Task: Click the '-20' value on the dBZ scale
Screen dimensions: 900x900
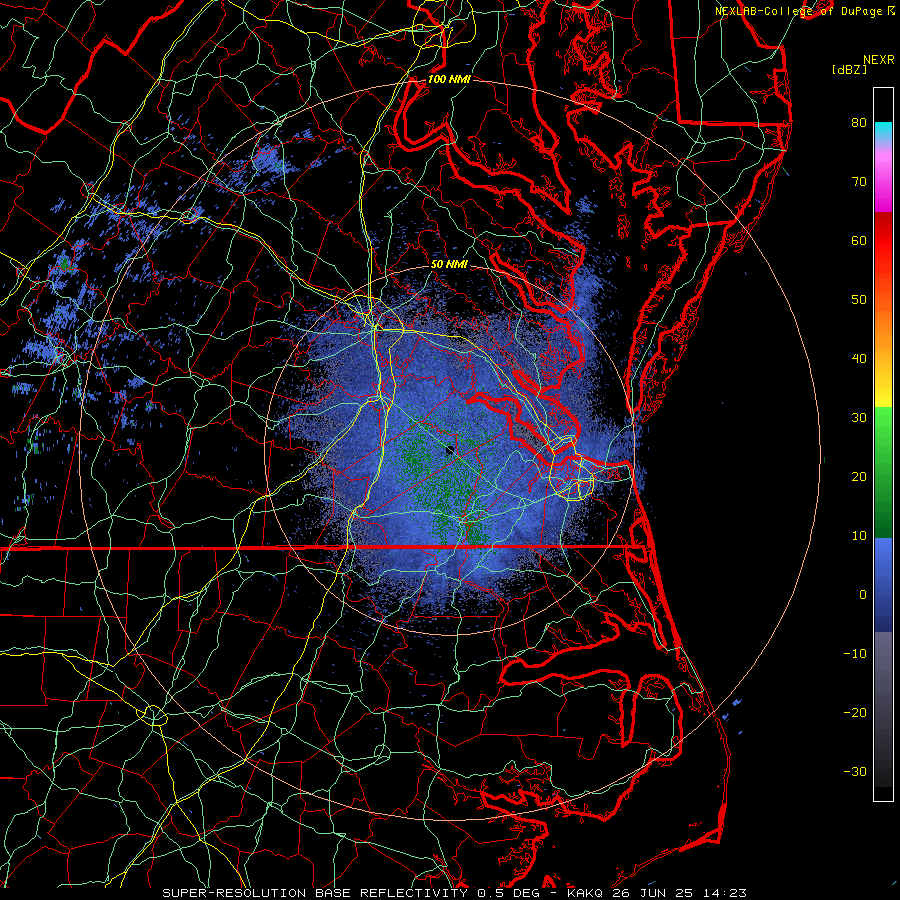Action: 855,713
